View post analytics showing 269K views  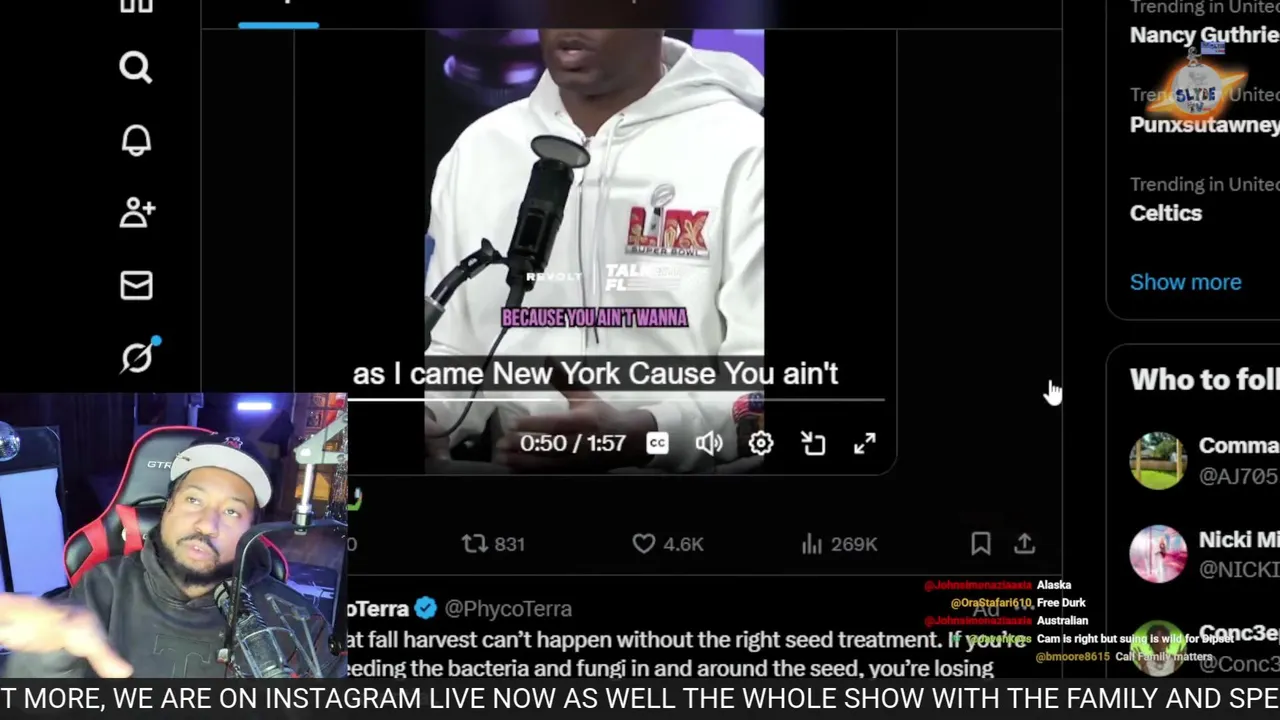click(x=839, y=543)
